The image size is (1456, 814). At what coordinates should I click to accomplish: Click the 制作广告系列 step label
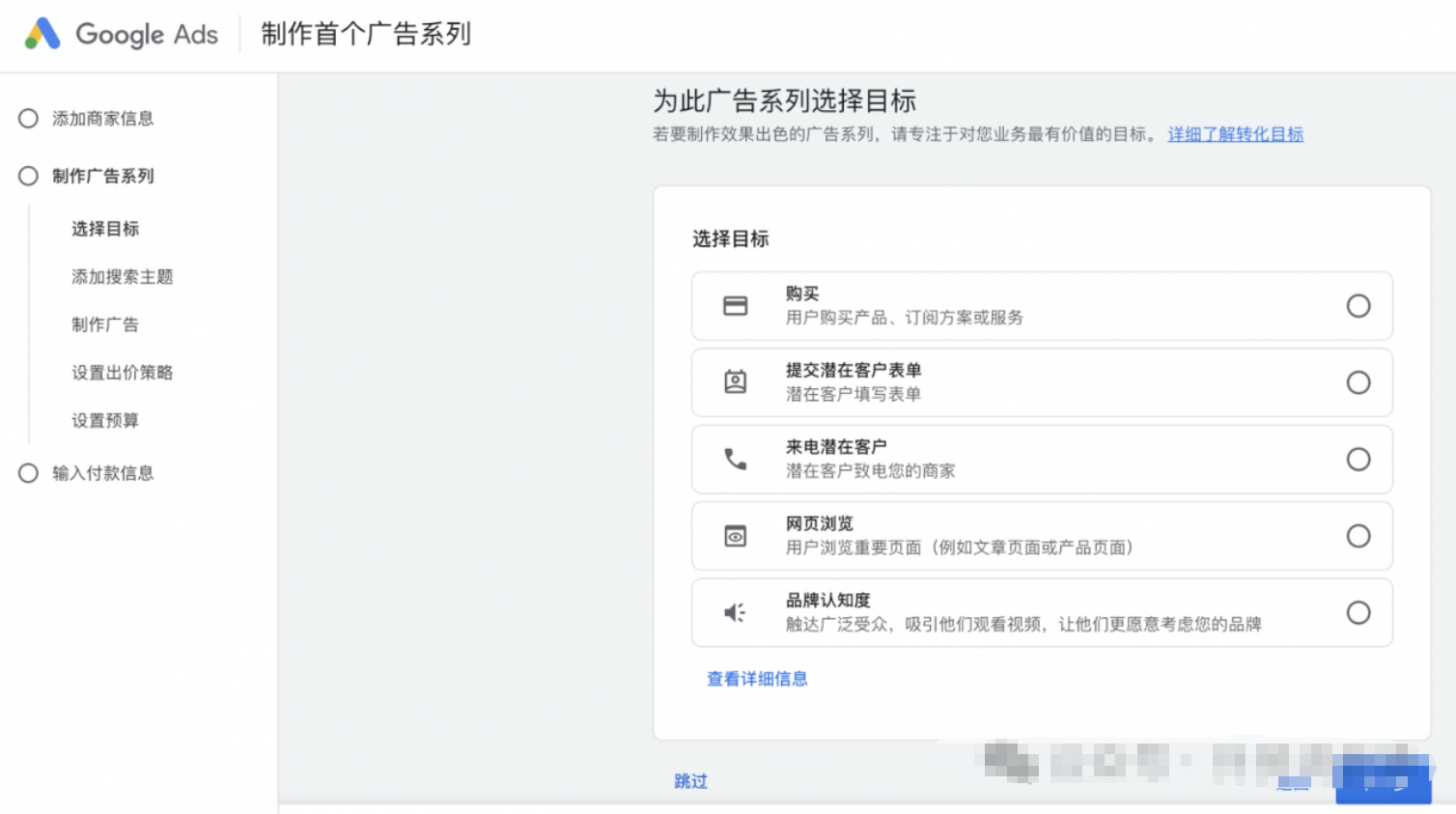[103, 176]
